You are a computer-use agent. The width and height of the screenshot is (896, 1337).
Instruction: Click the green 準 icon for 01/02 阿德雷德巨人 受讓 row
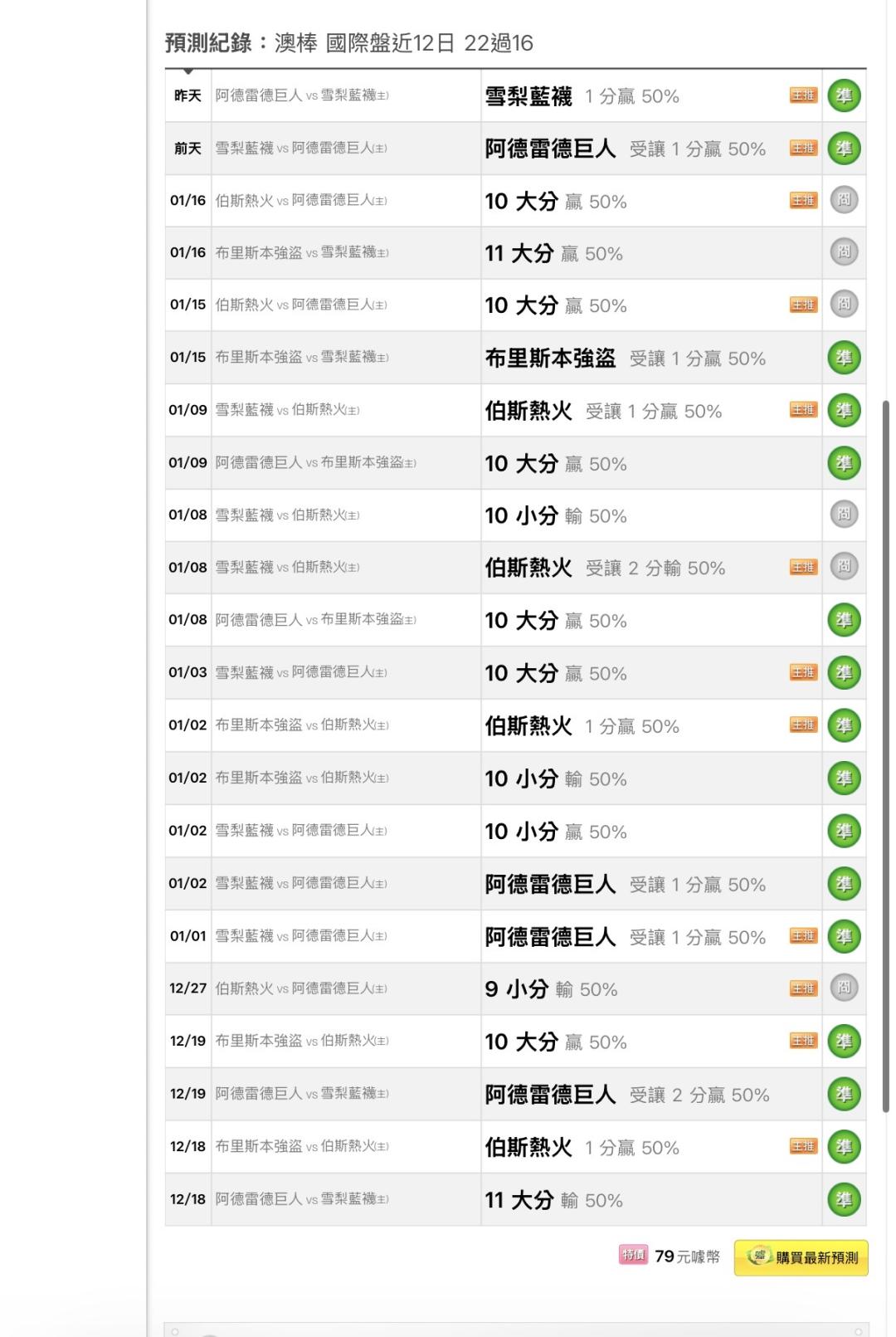pos(844,884)
